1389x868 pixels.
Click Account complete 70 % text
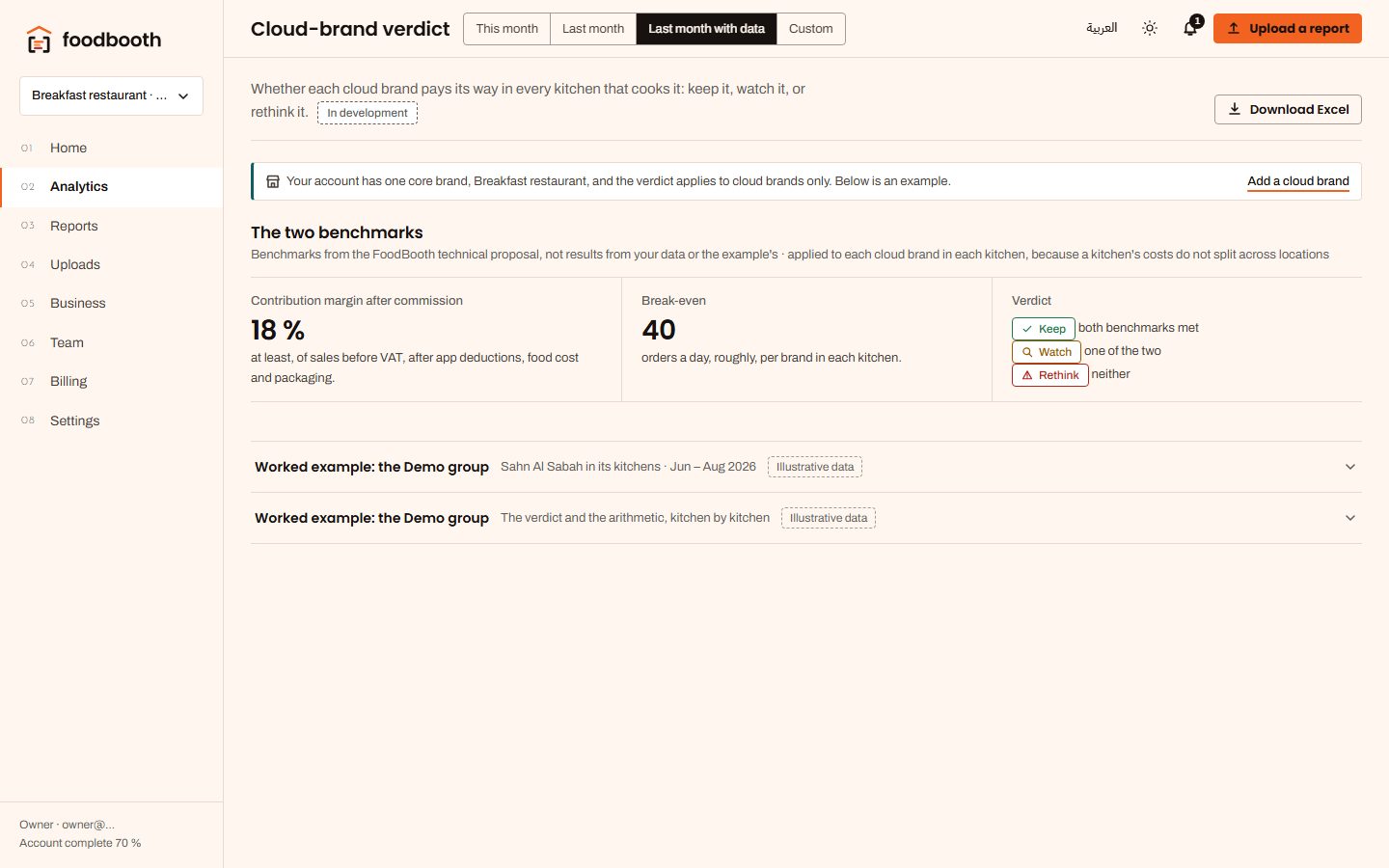tap(80, 843)
